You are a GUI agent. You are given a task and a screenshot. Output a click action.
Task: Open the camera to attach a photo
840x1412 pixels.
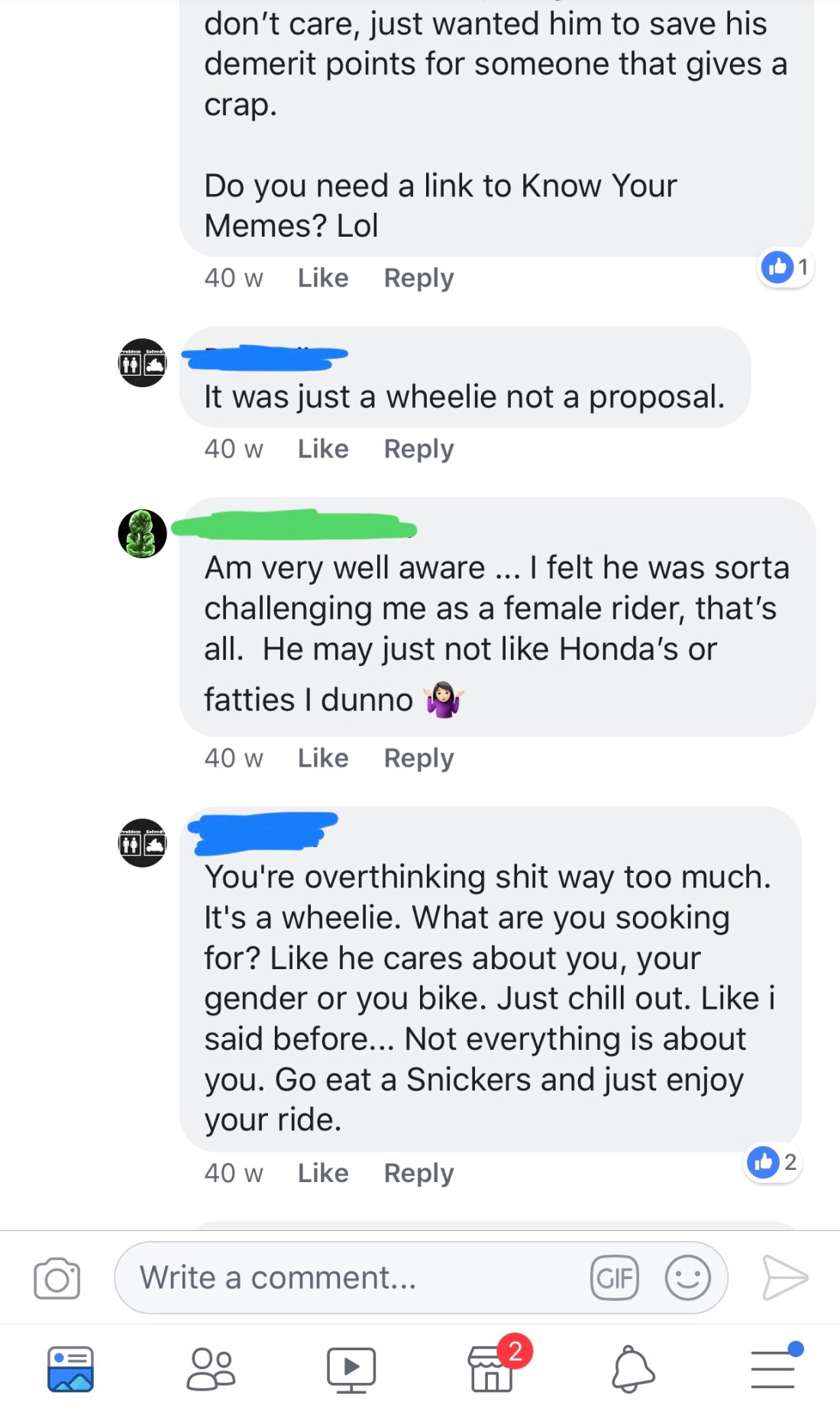(x=57, y=1278)
